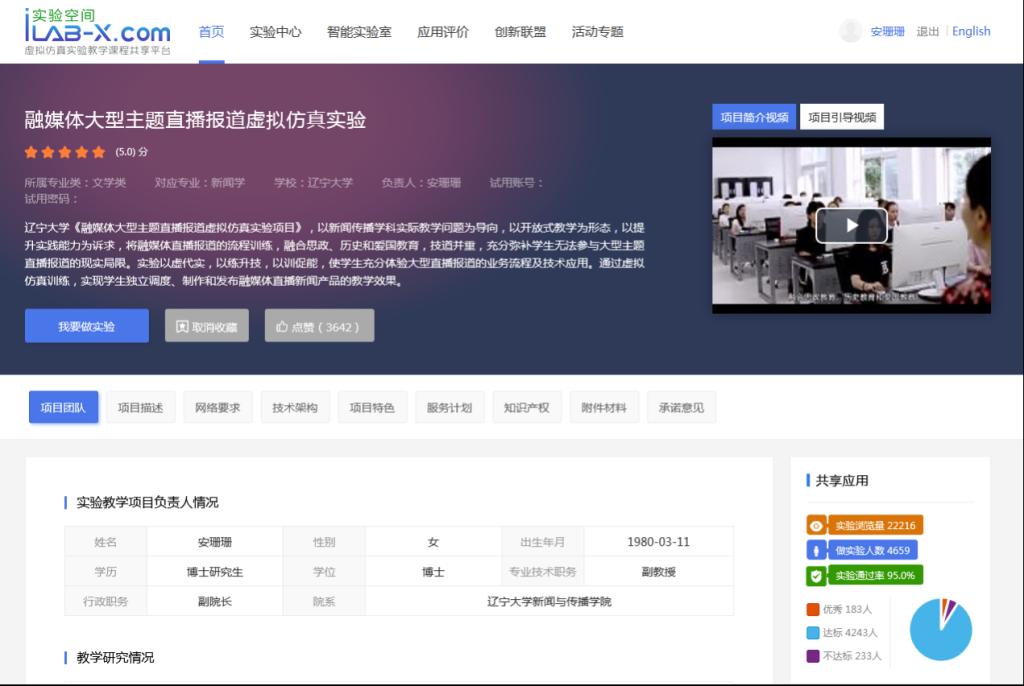
Task: Switch to the 项目描述 tab
Action: coord(140,408)
